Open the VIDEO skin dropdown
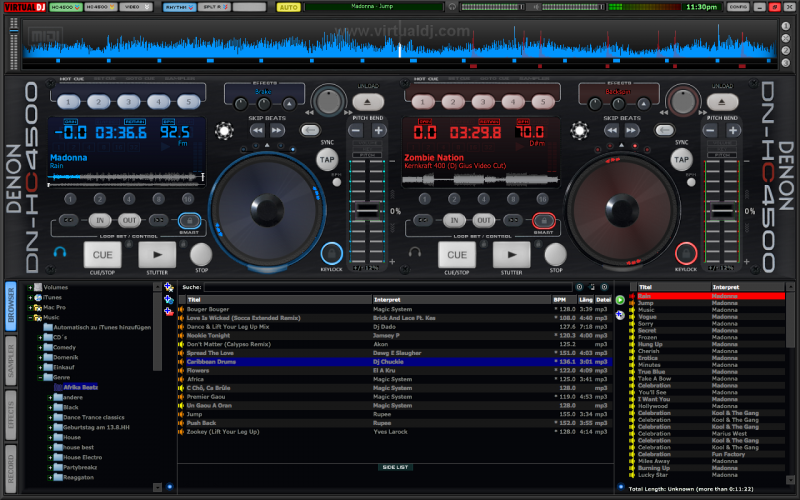This screenshot has width=800, height=500. click(x=136, y=7)
